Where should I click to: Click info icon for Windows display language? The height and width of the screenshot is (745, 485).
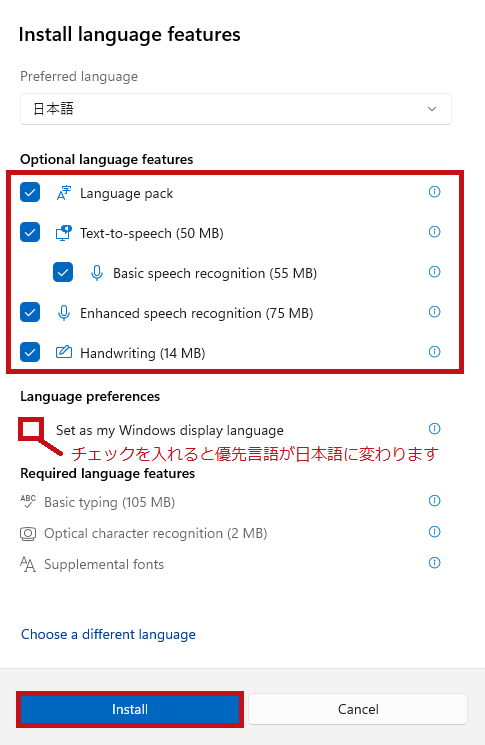coord(434,429)
